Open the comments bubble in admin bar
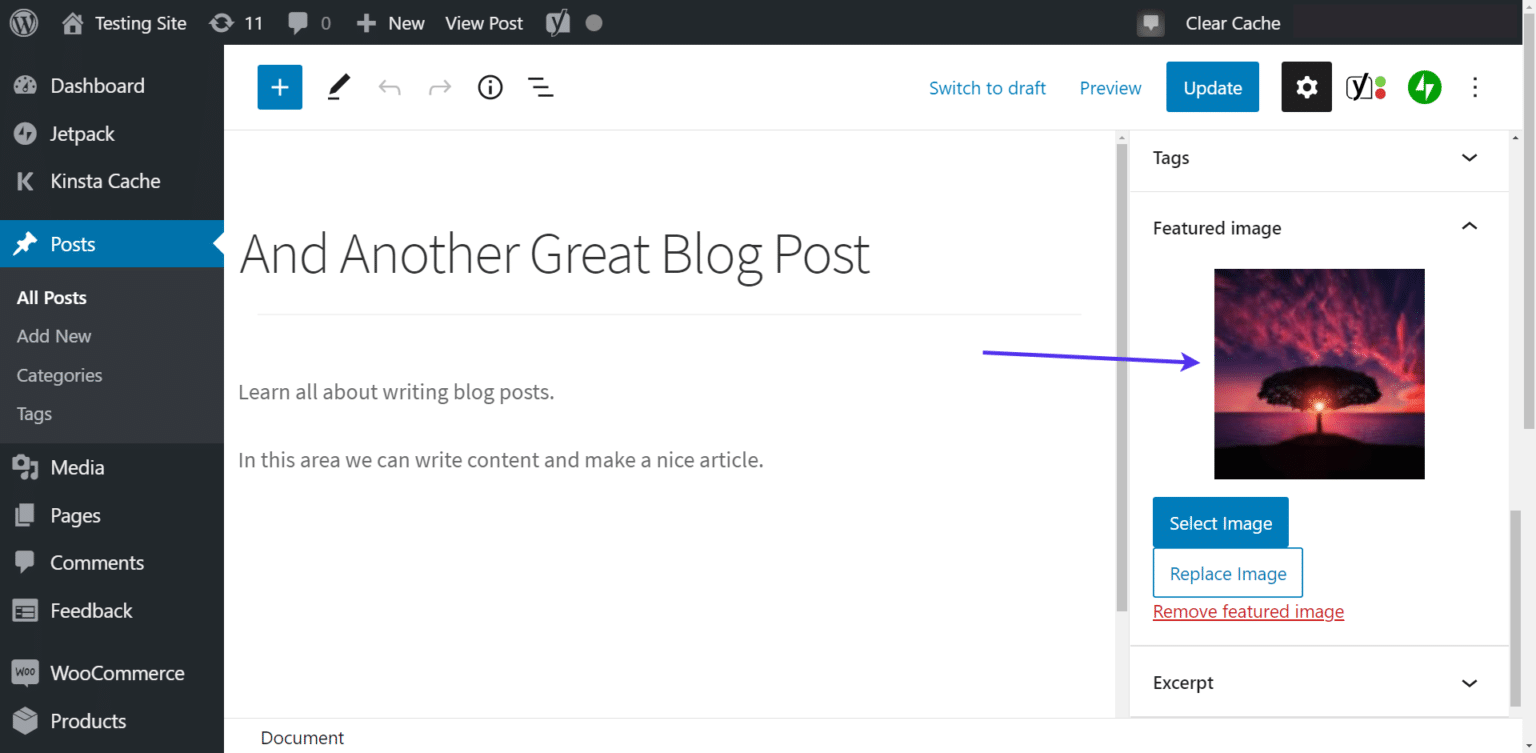The width and height of the screenshot is (1536, 753). [295, 22]
